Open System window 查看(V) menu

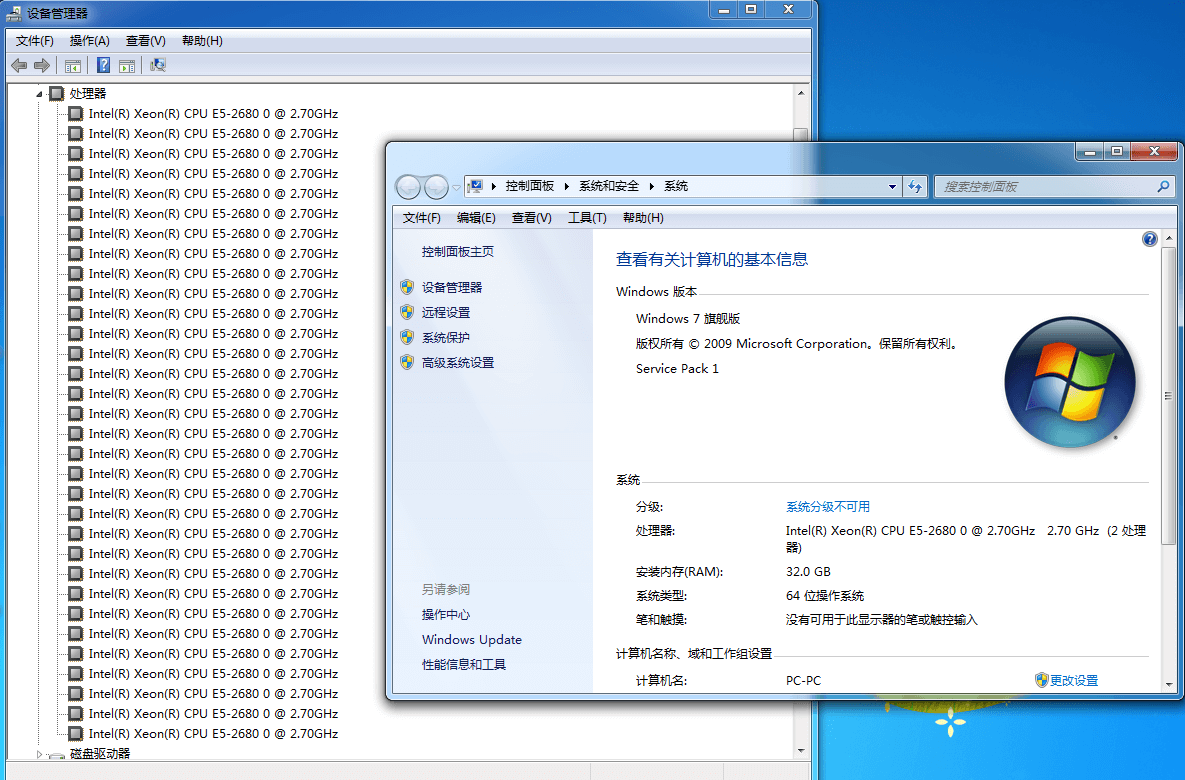click(x=531, y=218)
